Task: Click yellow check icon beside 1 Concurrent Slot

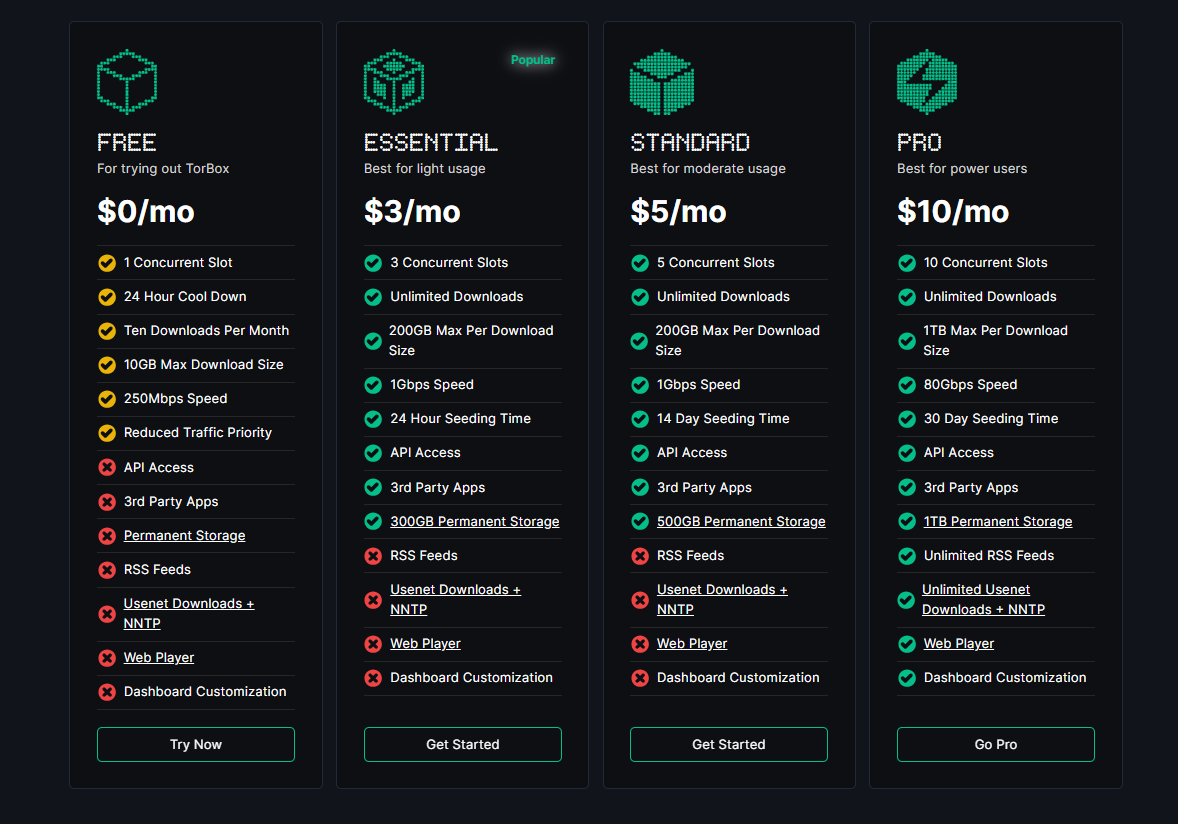Action: pos(107,263)
